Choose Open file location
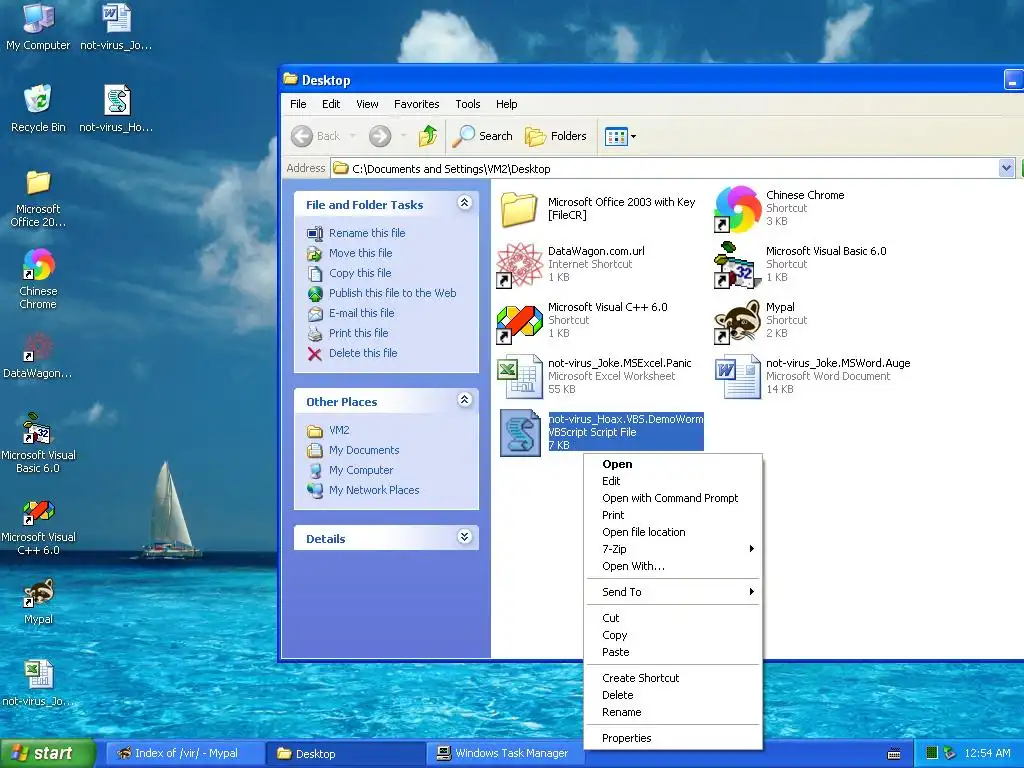The image size is (1024, 768). (673, 532)
